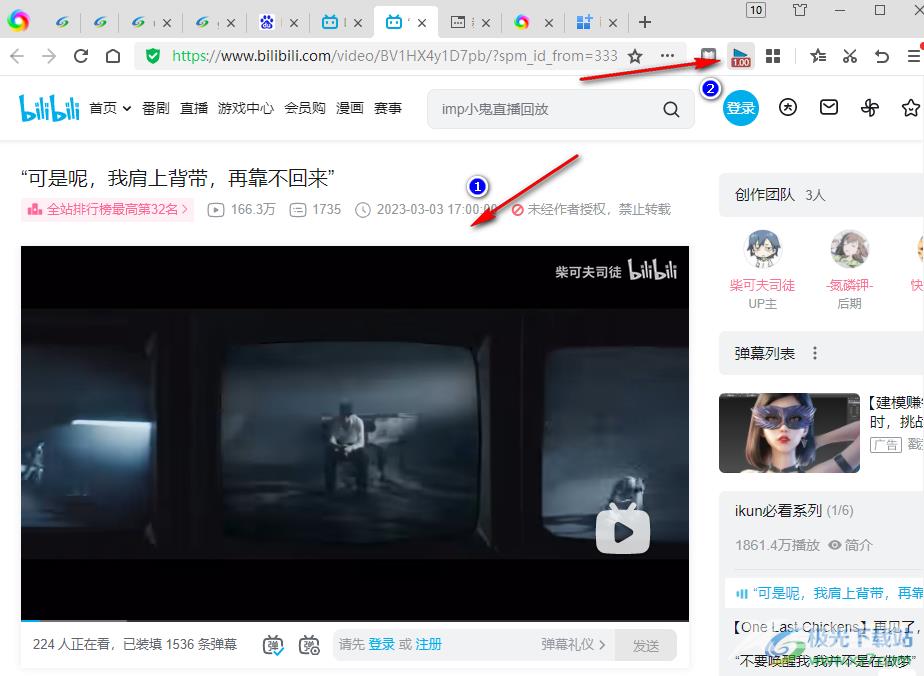Click the 360 browser logo

click(18, 21)
